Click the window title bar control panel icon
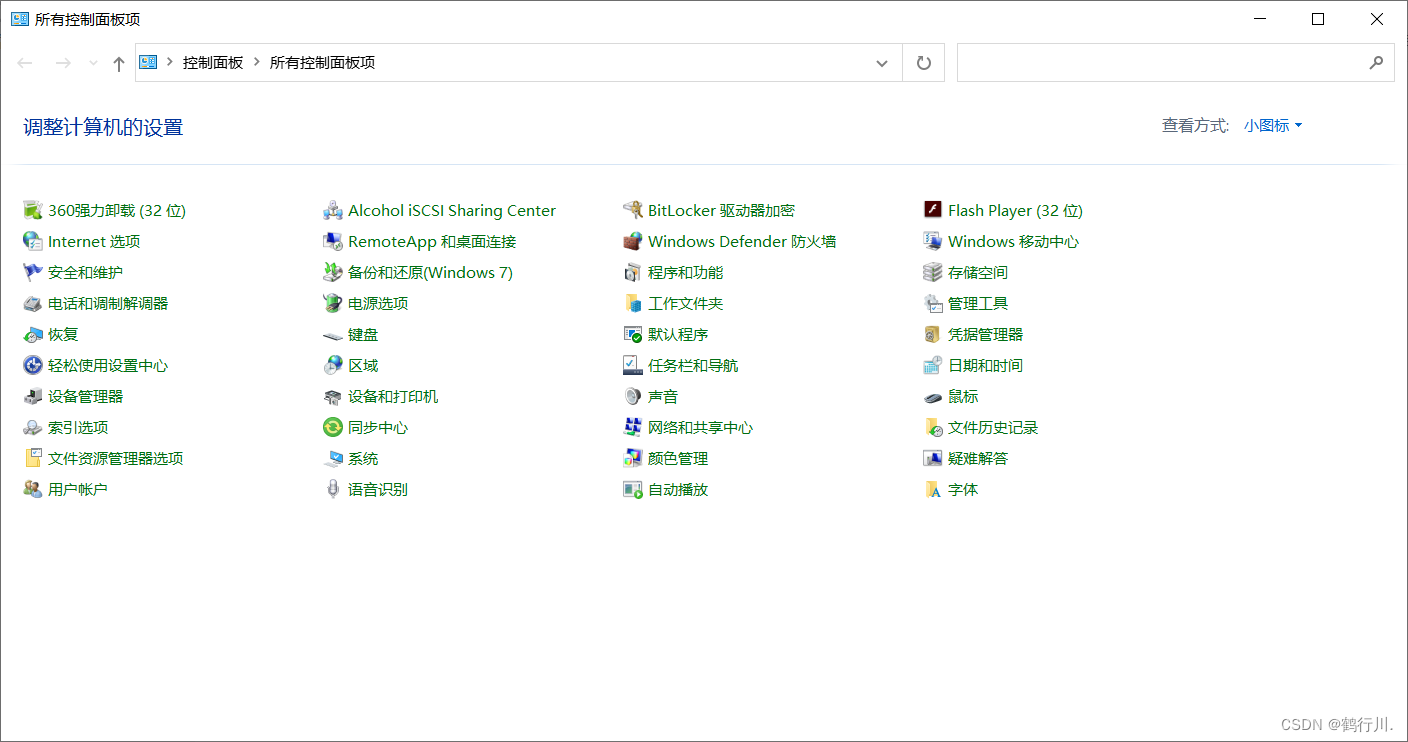 pos(20,19)
